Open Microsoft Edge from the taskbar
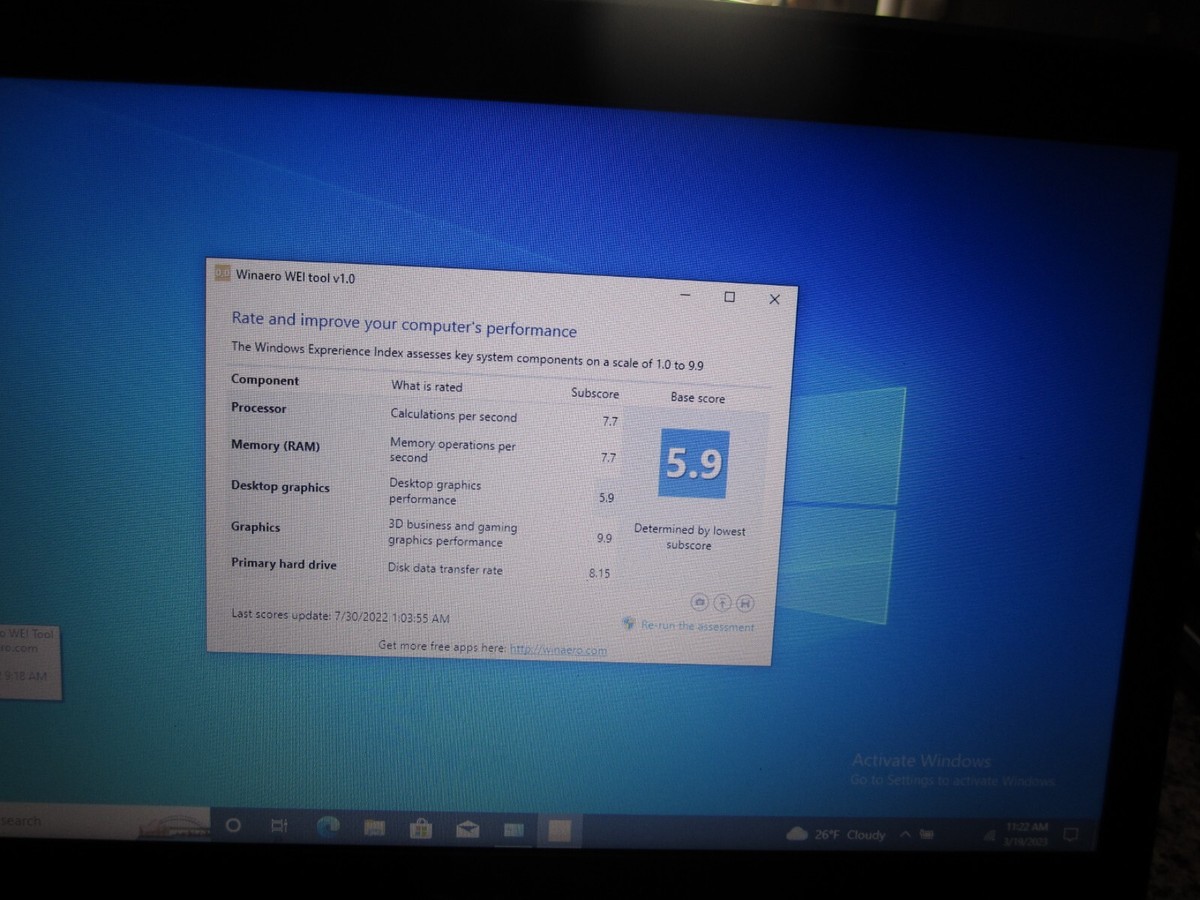The height and width of the screenshot is (900, 1200). point(328,829)
